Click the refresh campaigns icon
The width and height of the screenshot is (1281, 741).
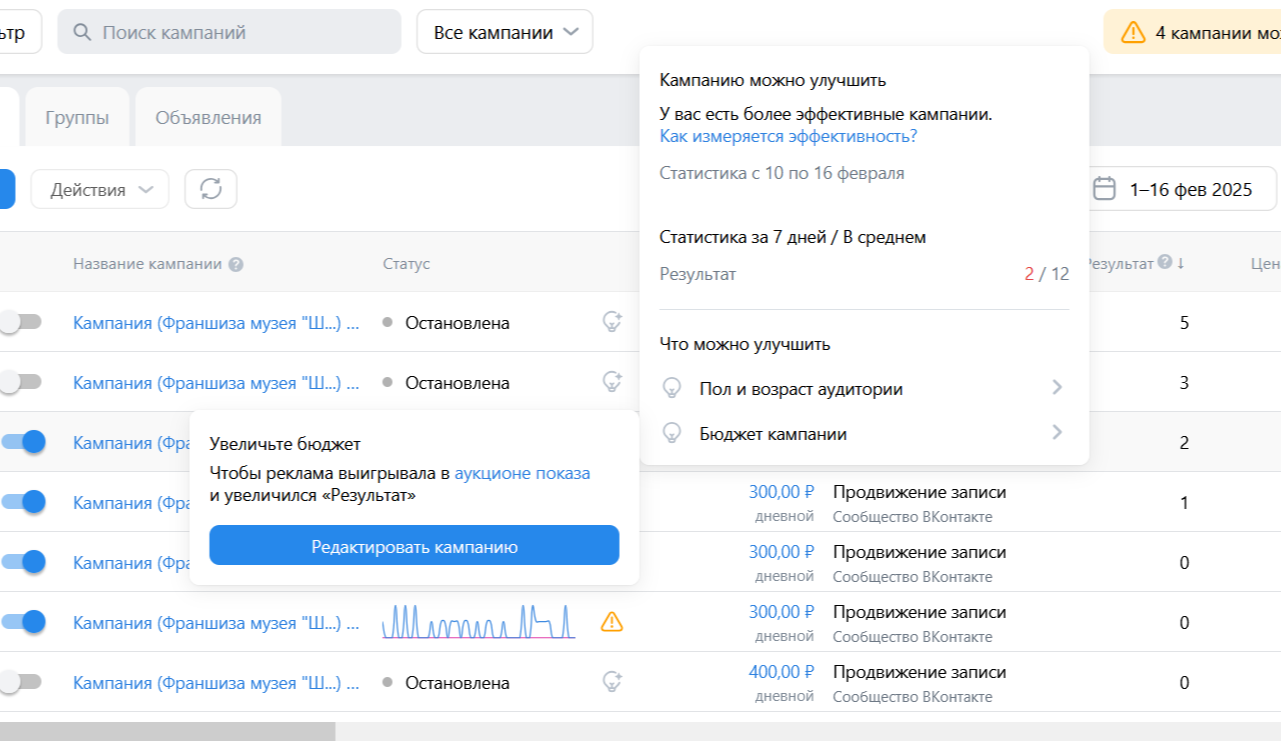coord(211,189)
